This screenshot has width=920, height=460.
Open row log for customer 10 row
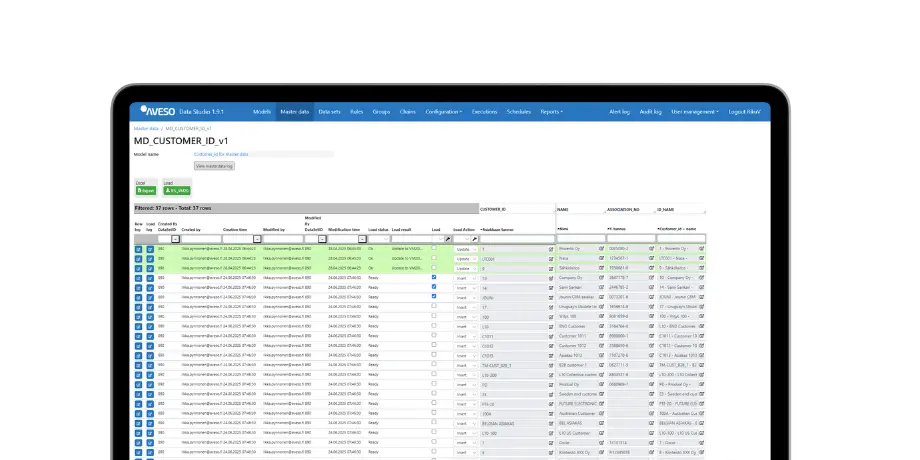pos(138,278)
